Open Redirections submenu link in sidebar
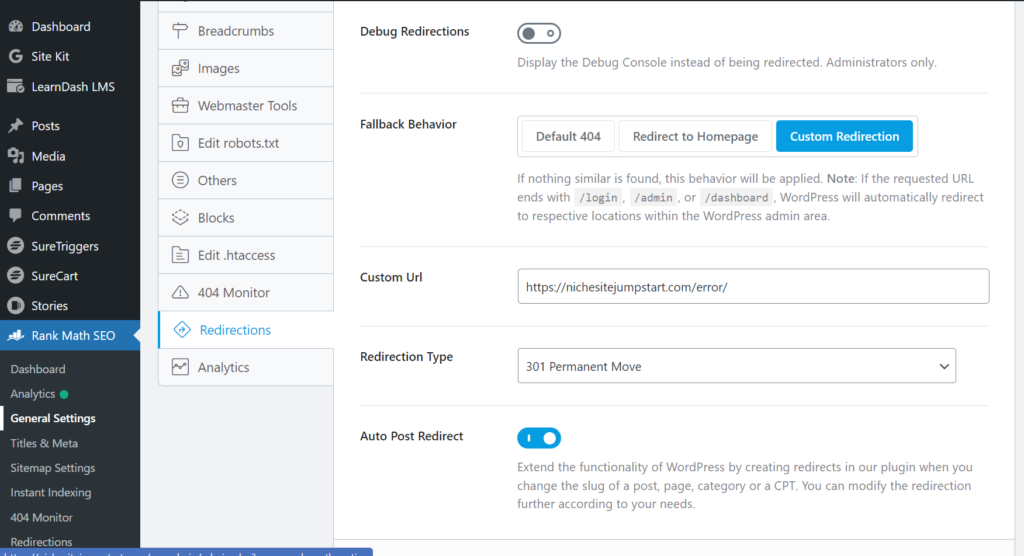This screenshot has height=556, width=1024. click(x=41, y=542)
